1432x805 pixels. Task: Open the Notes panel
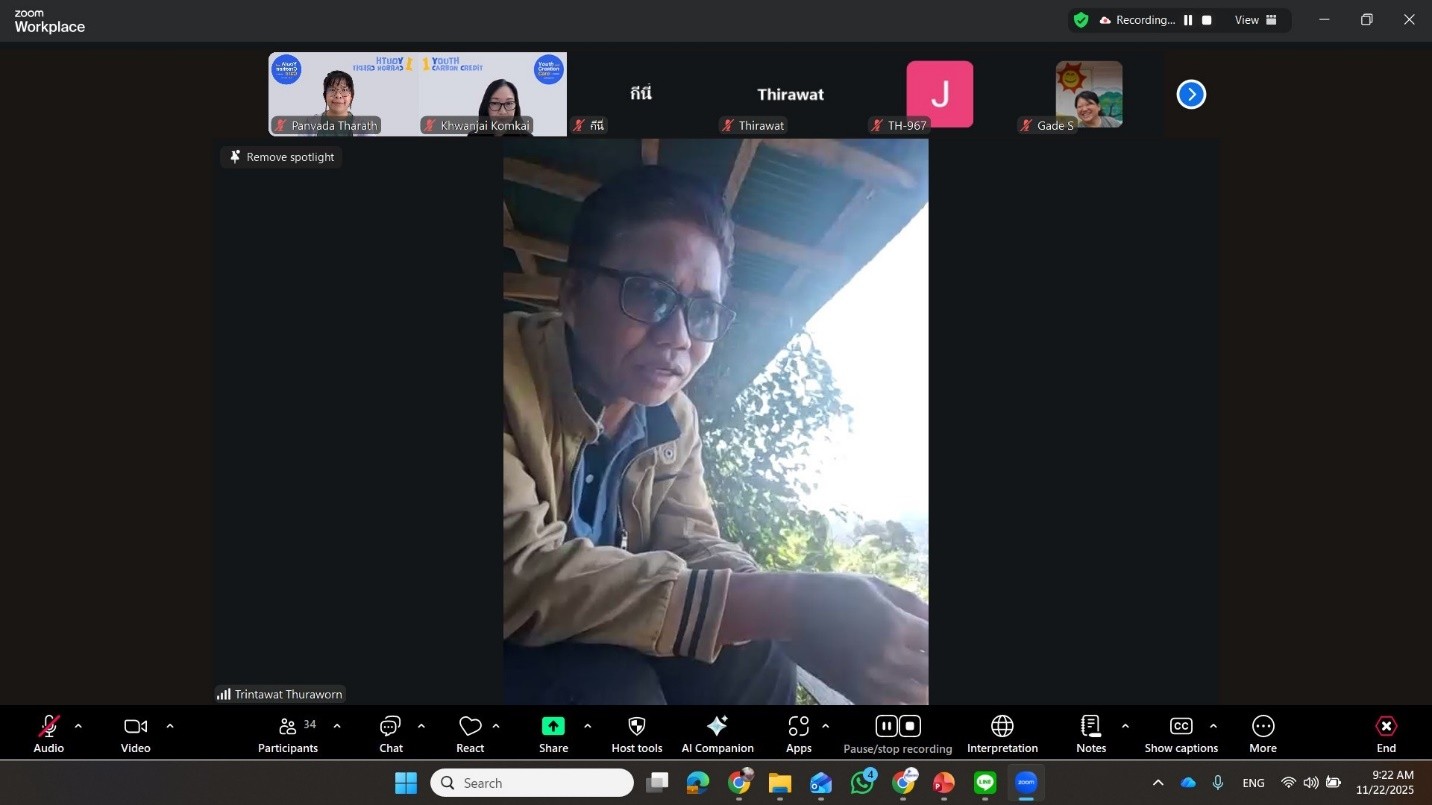pyautogui.click(x=1091, y=733)
